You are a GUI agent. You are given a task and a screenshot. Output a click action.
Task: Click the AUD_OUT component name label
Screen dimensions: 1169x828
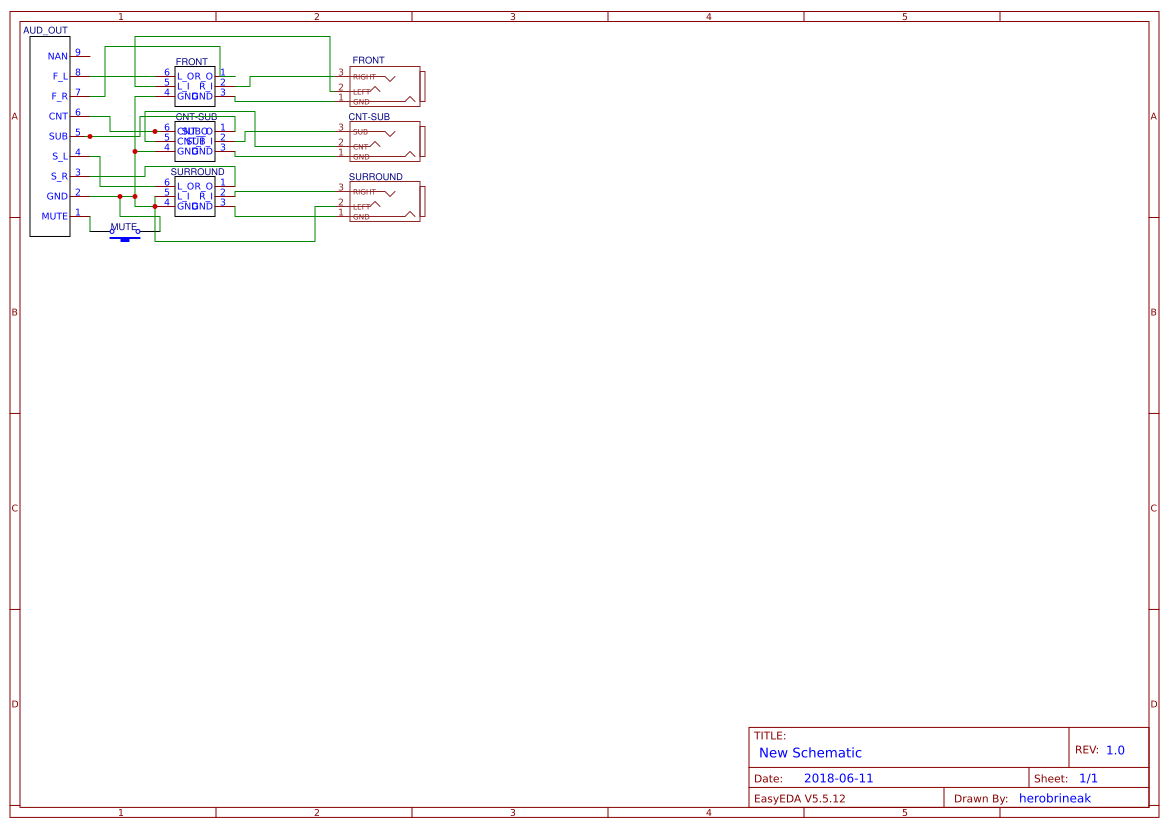tap(45, 31)
